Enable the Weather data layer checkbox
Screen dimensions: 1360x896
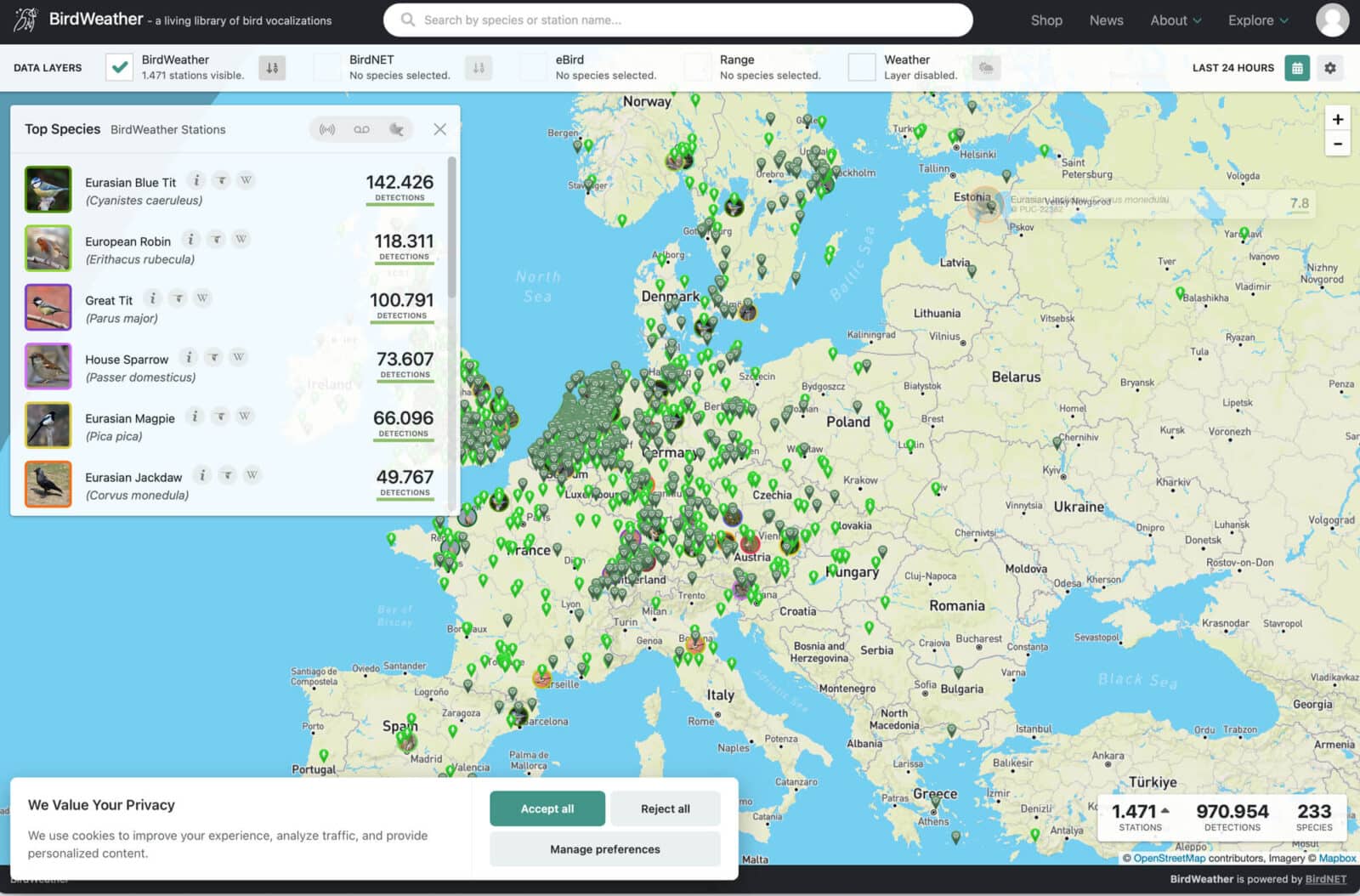click(x=862, y=68)
